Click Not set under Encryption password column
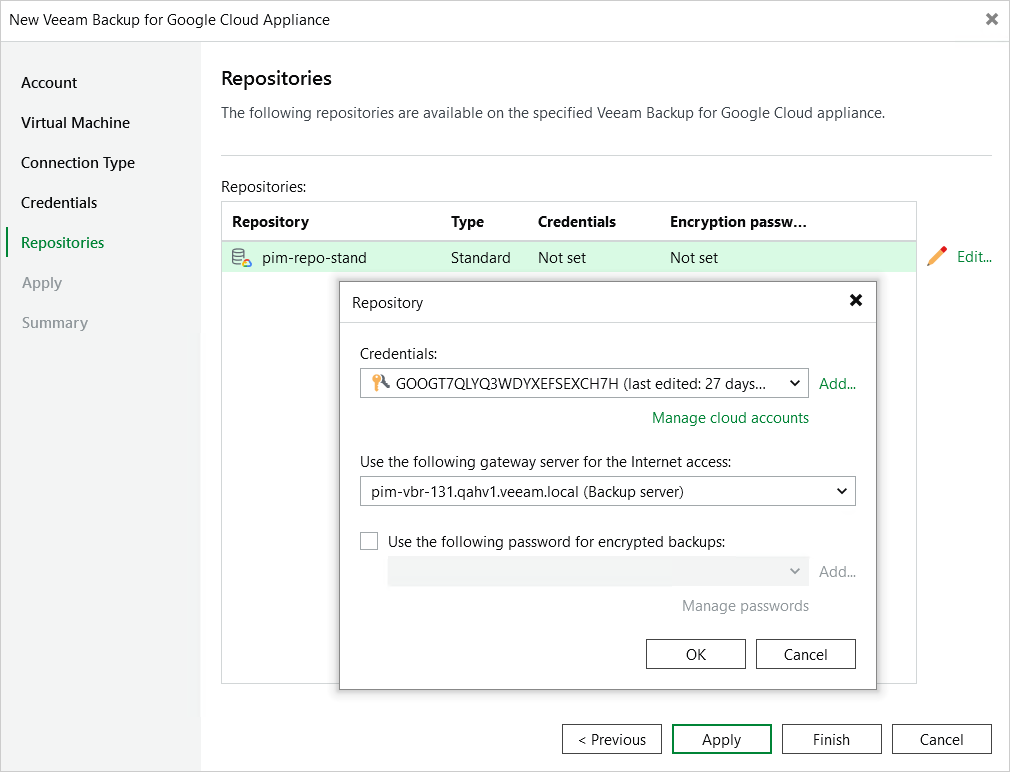Image resolution: width=1010 pixels, height=772 pixels. [x=694, y=258]
